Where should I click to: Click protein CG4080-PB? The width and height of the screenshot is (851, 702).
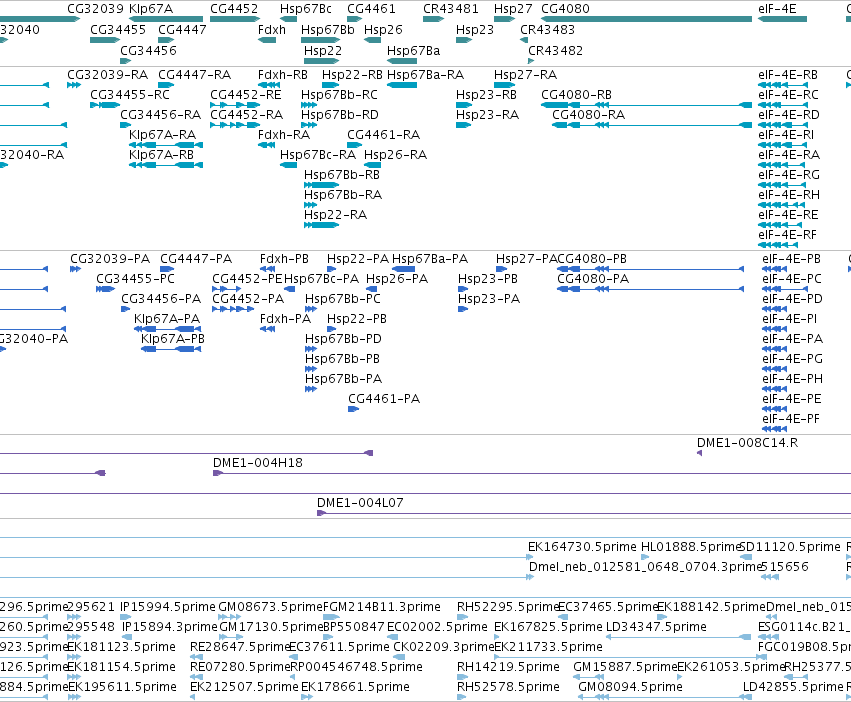(592, 259)
